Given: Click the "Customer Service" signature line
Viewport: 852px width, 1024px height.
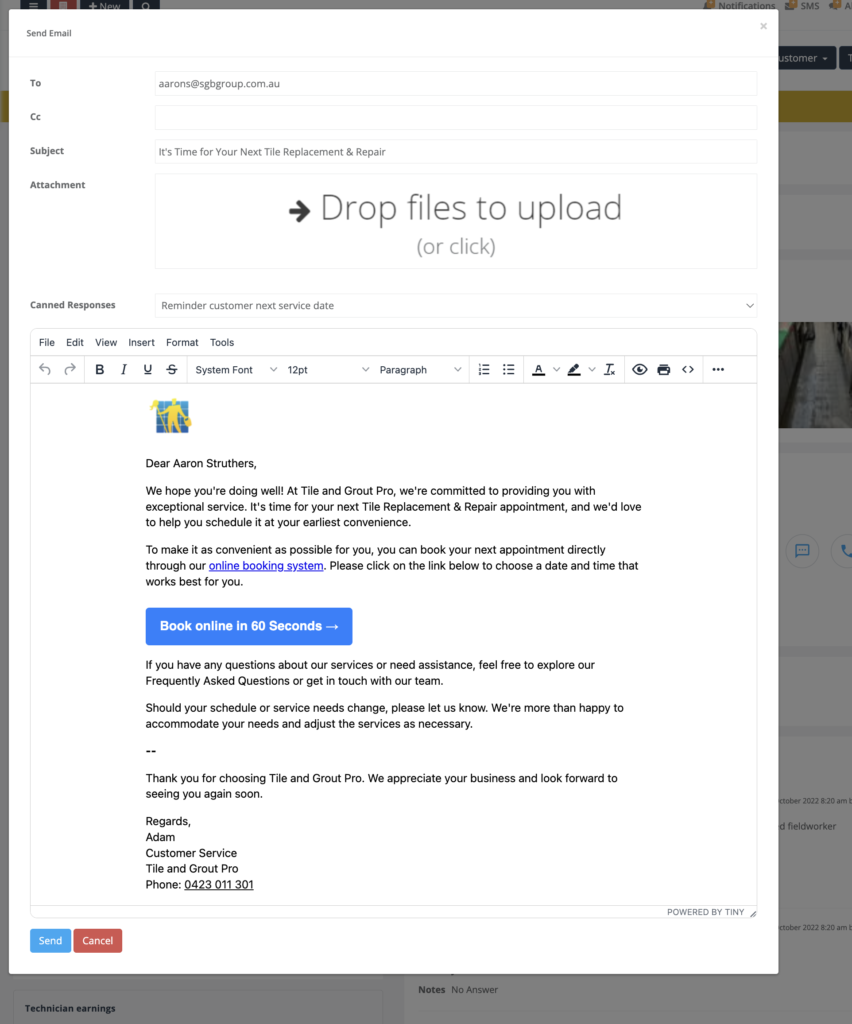Looking at the screenshot, I should tap(191, 853).
